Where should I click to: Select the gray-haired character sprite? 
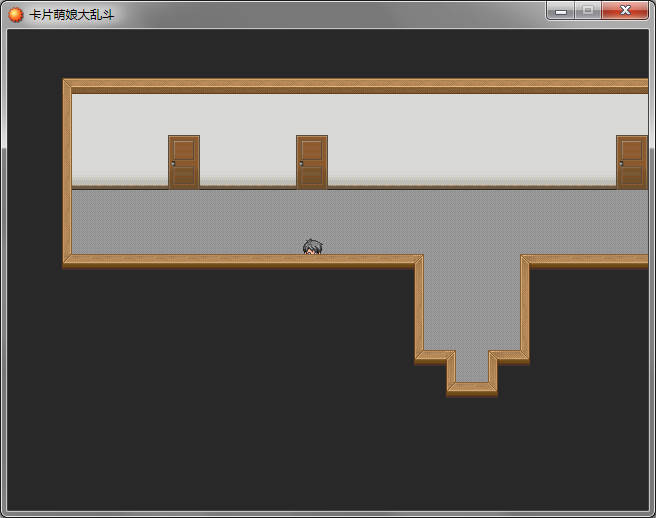tap(313, 246)
